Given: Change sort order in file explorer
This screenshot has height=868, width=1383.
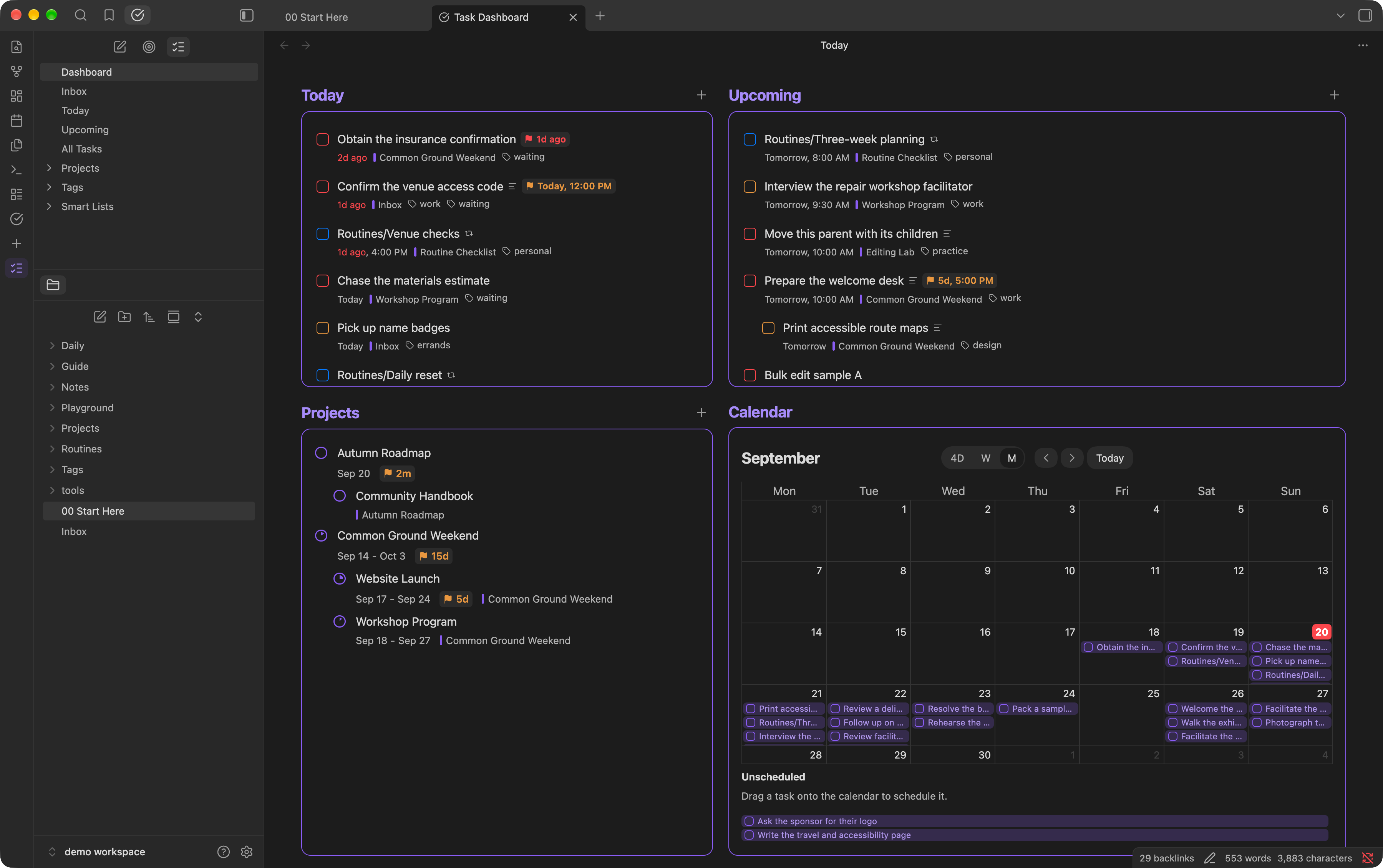Looking at the screenshot, I should (149, 317).
